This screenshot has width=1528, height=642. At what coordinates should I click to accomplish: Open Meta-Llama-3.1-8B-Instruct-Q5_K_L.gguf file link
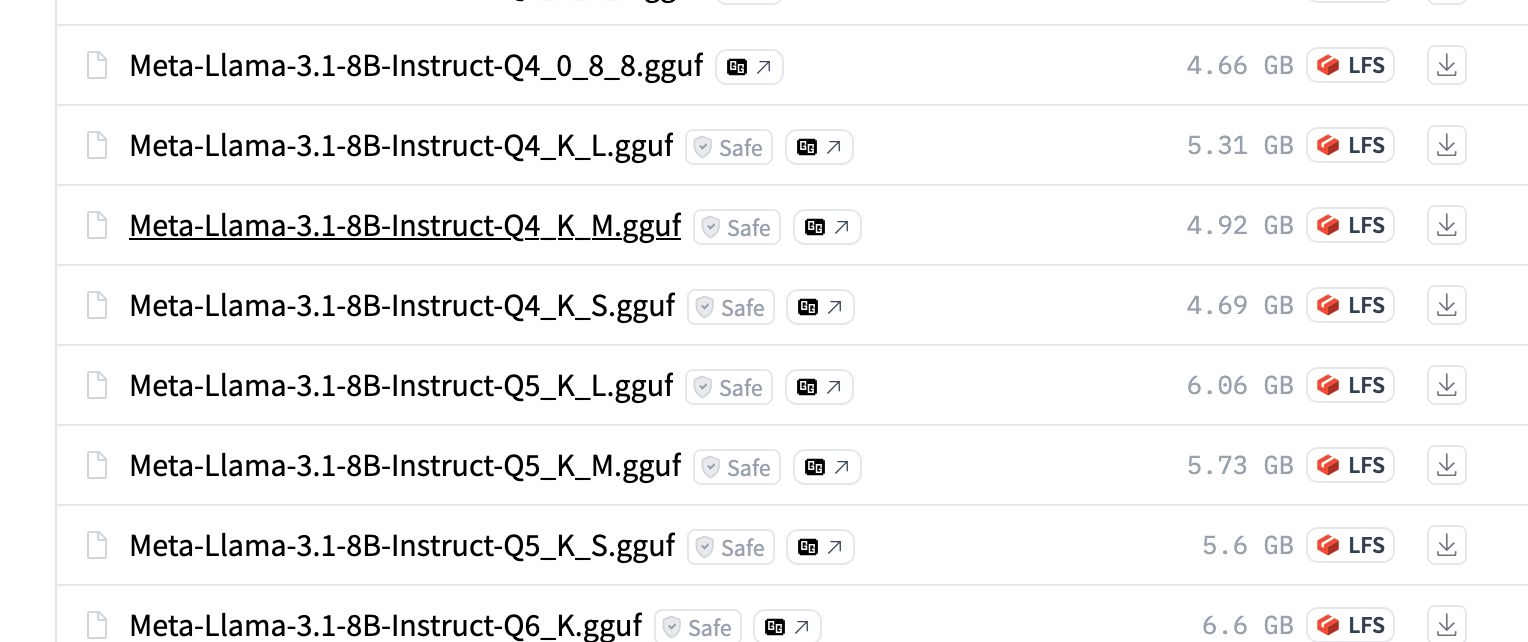(x=401, y=386)
